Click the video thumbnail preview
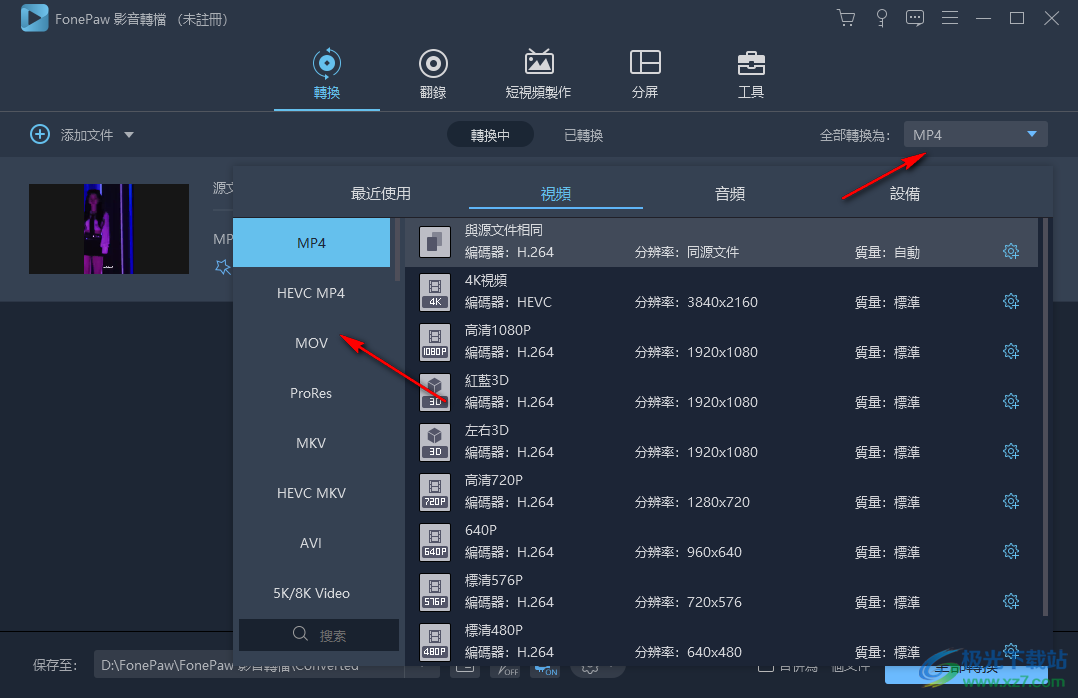 tap(109, 228)
